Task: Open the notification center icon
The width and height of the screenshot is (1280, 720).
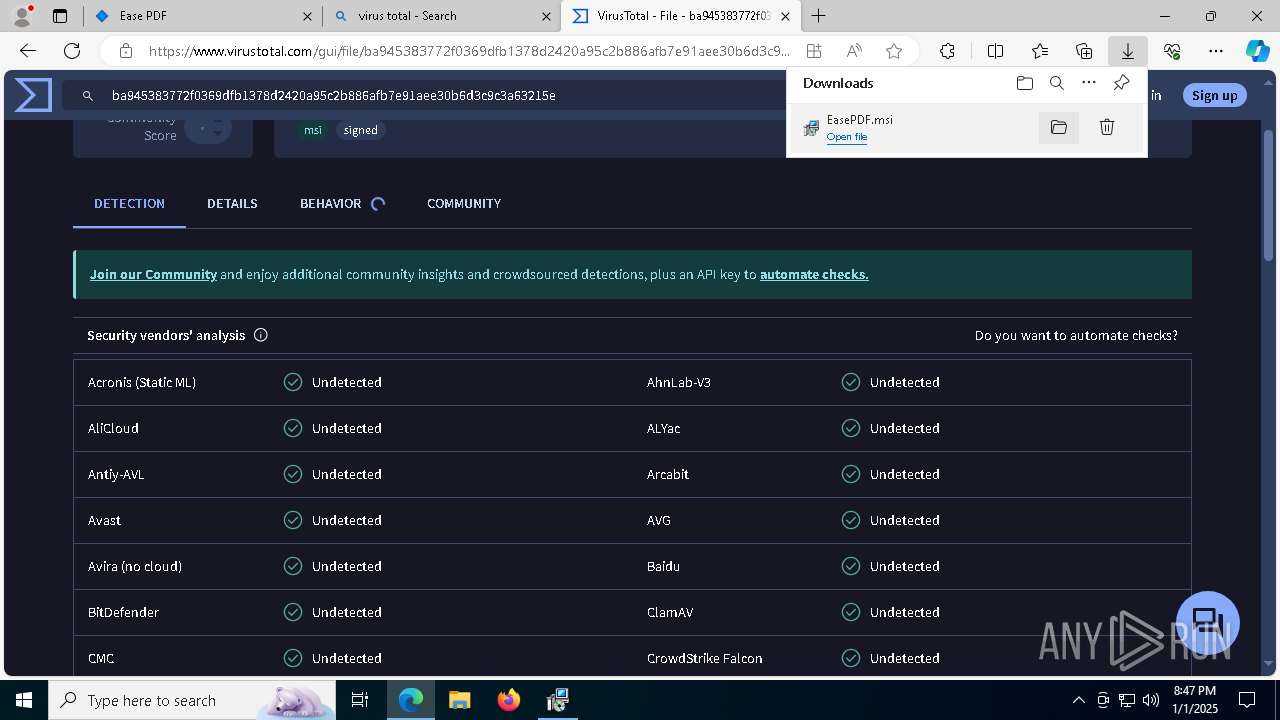Action: [x=1247, y=700]
